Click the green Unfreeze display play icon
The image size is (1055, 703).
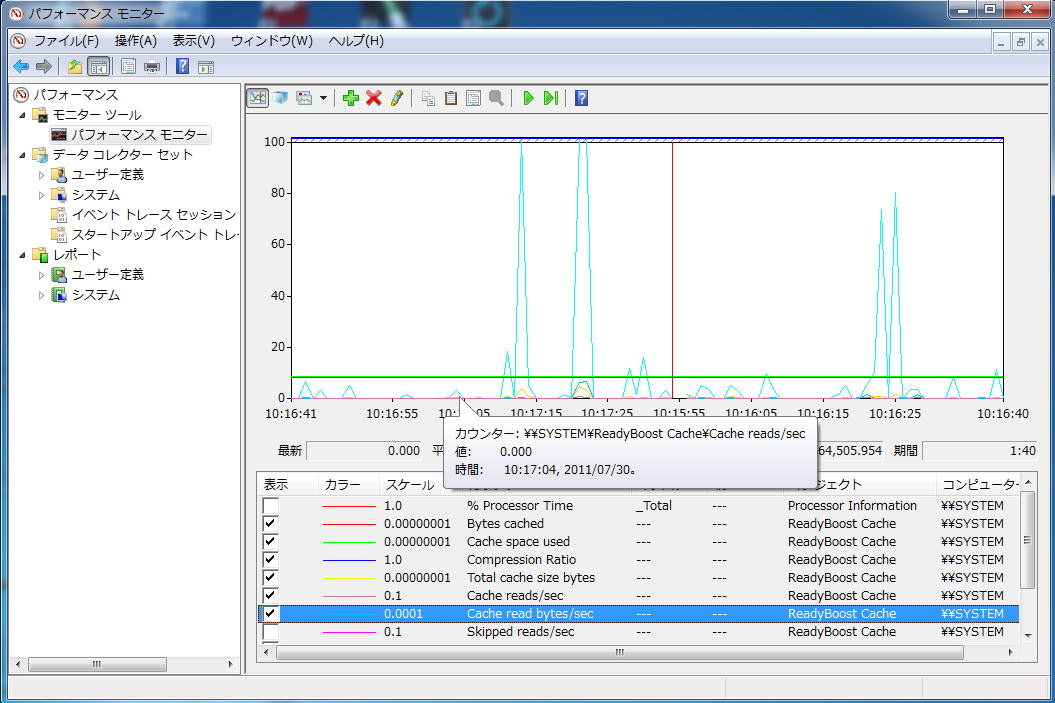[x=528, y=98]
